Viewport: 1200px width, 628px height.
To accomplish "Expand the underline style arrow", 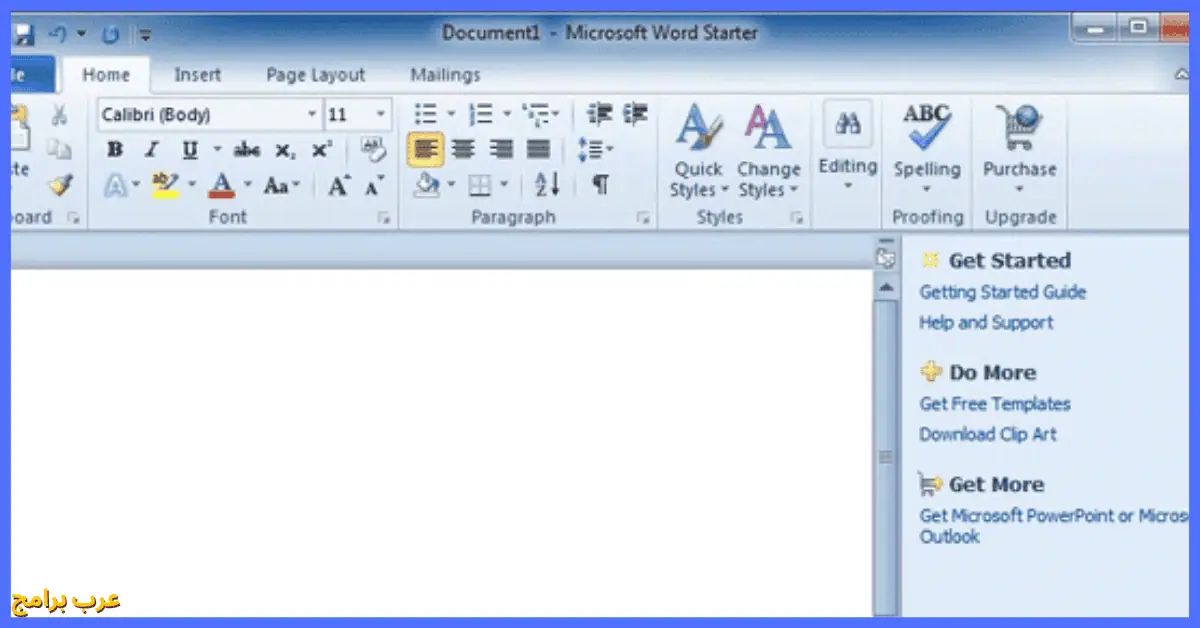I will click(217, 150).
